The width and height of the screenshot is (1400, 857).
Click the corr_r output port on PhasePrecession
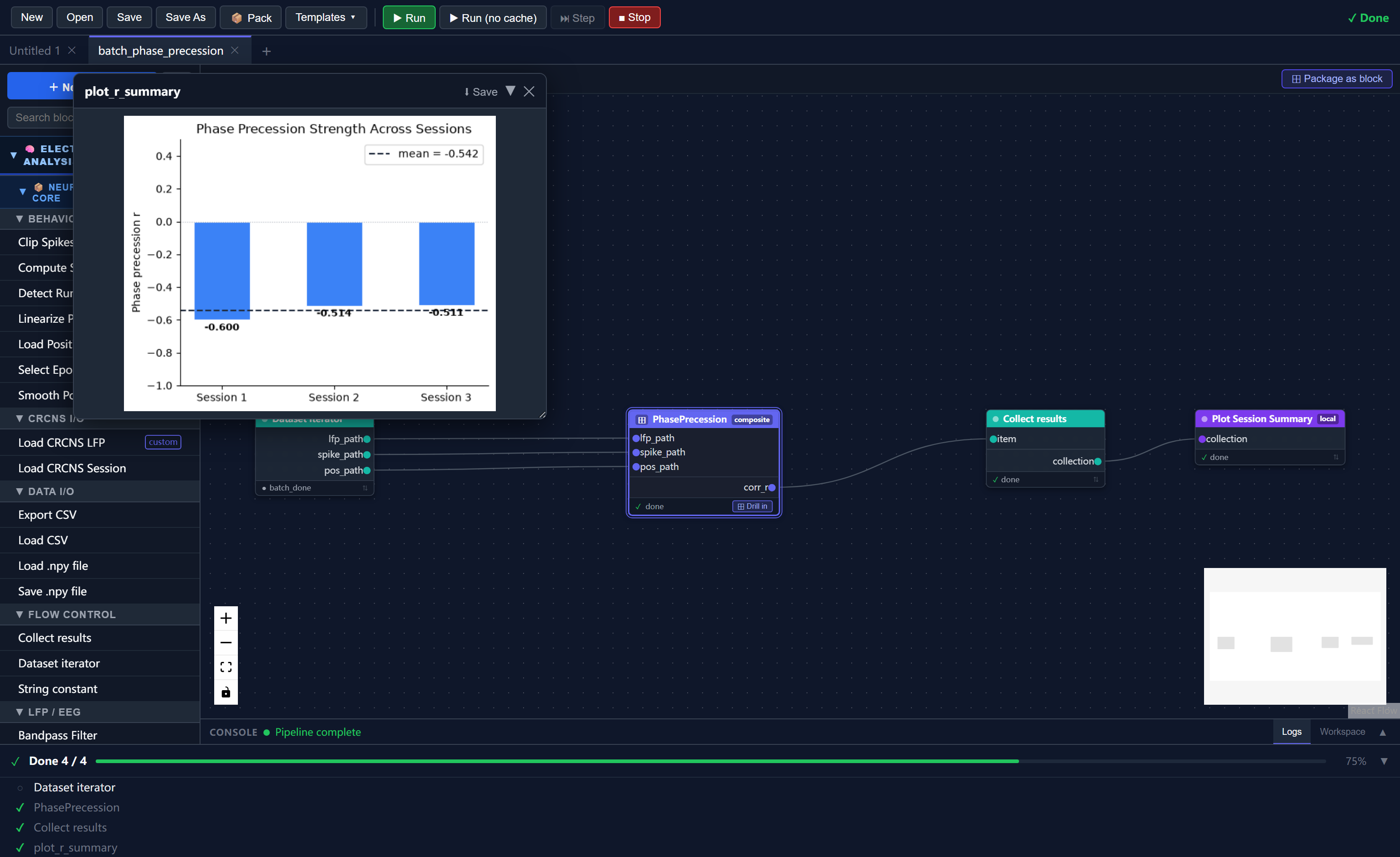(771, 487)
